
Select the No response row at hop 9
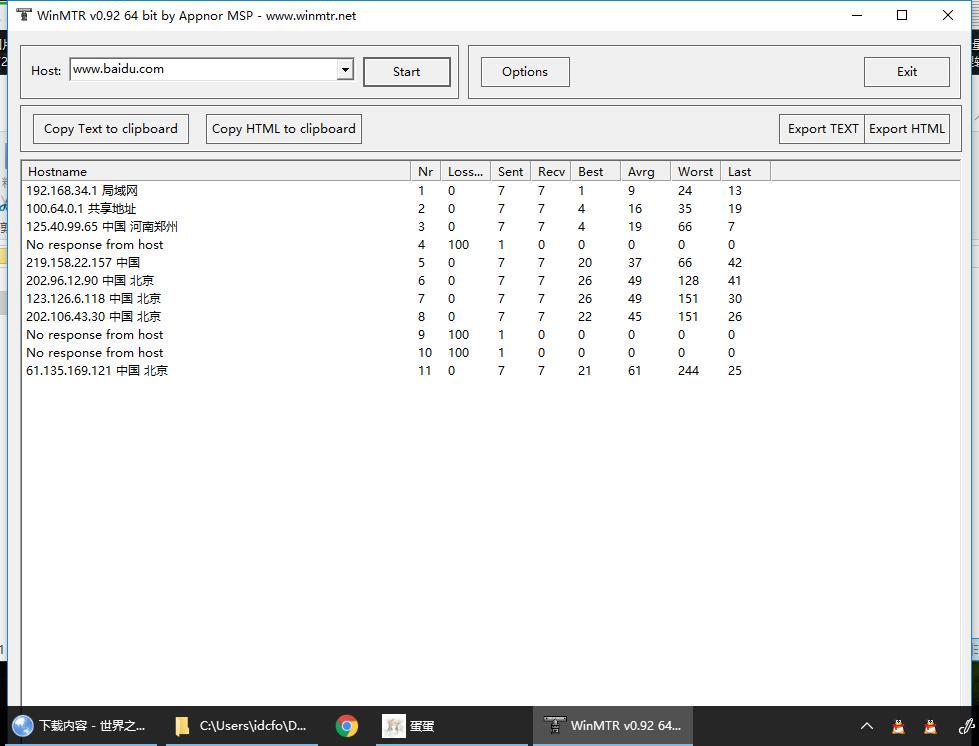(x=397, y=335)
